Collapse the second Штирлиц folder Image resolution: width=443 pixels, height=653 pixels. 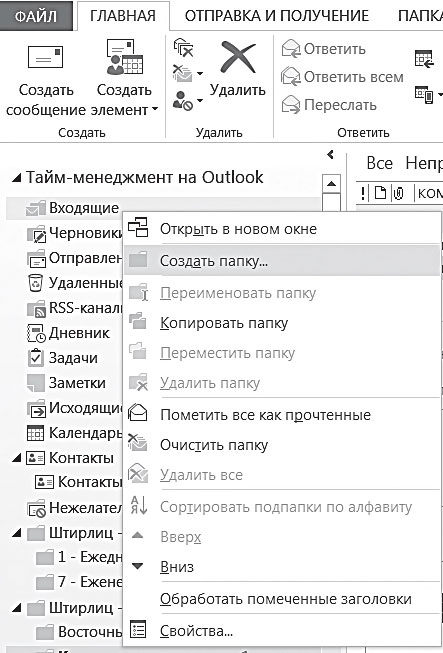(16, 608)
